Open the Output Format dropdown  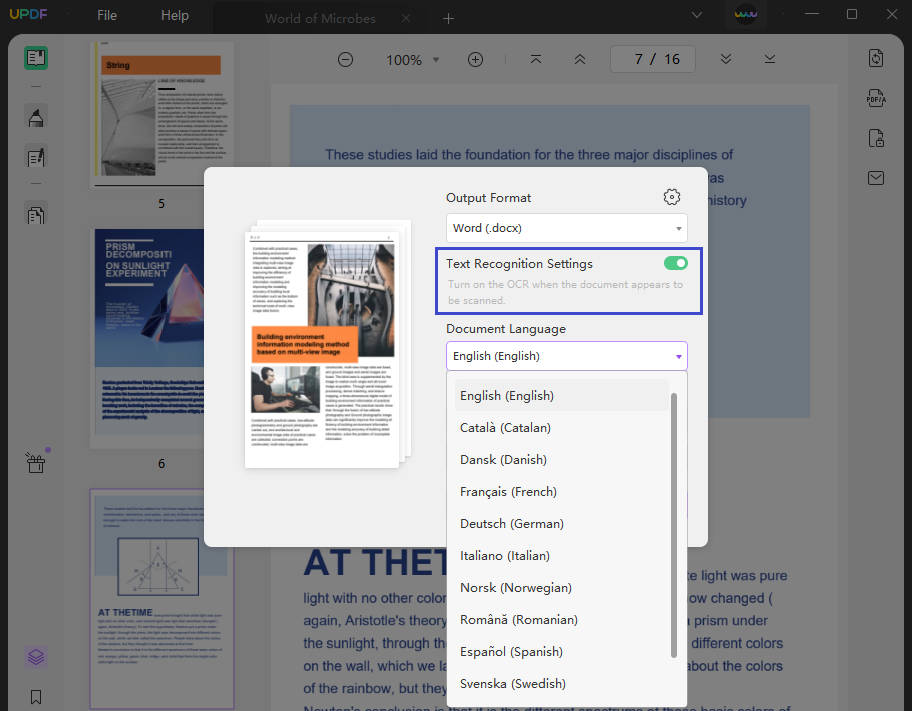[x=566, y=228]
